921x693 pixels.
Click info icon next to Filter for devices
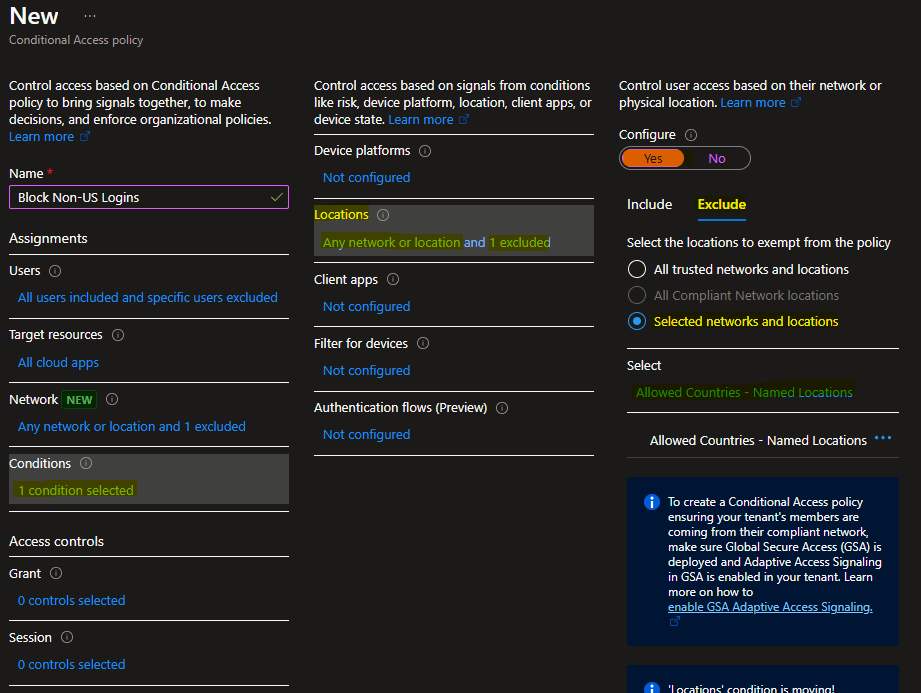(423, 344)
